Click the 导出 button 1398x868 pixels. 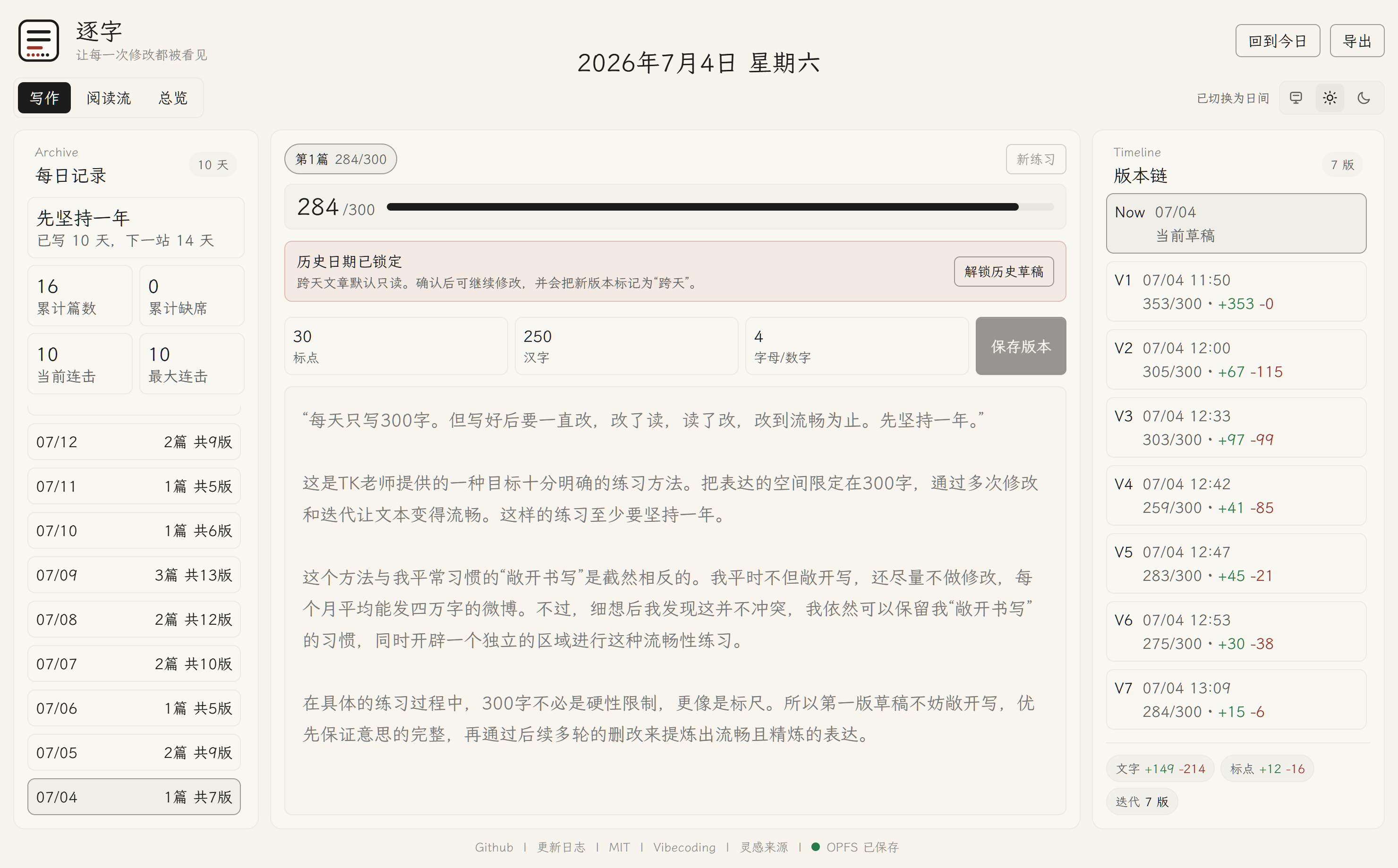pyautogui.click(x=1356, y=41)
